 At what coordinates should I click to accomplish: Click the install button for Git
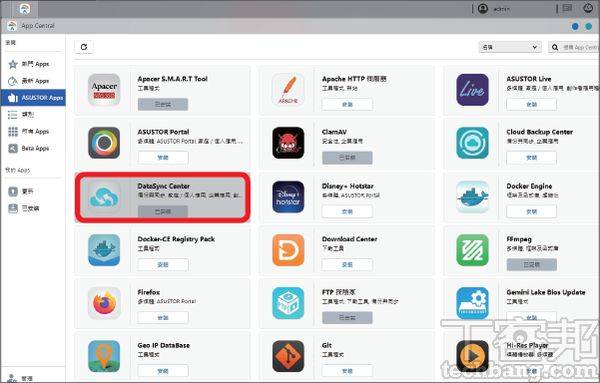(347, 371)
